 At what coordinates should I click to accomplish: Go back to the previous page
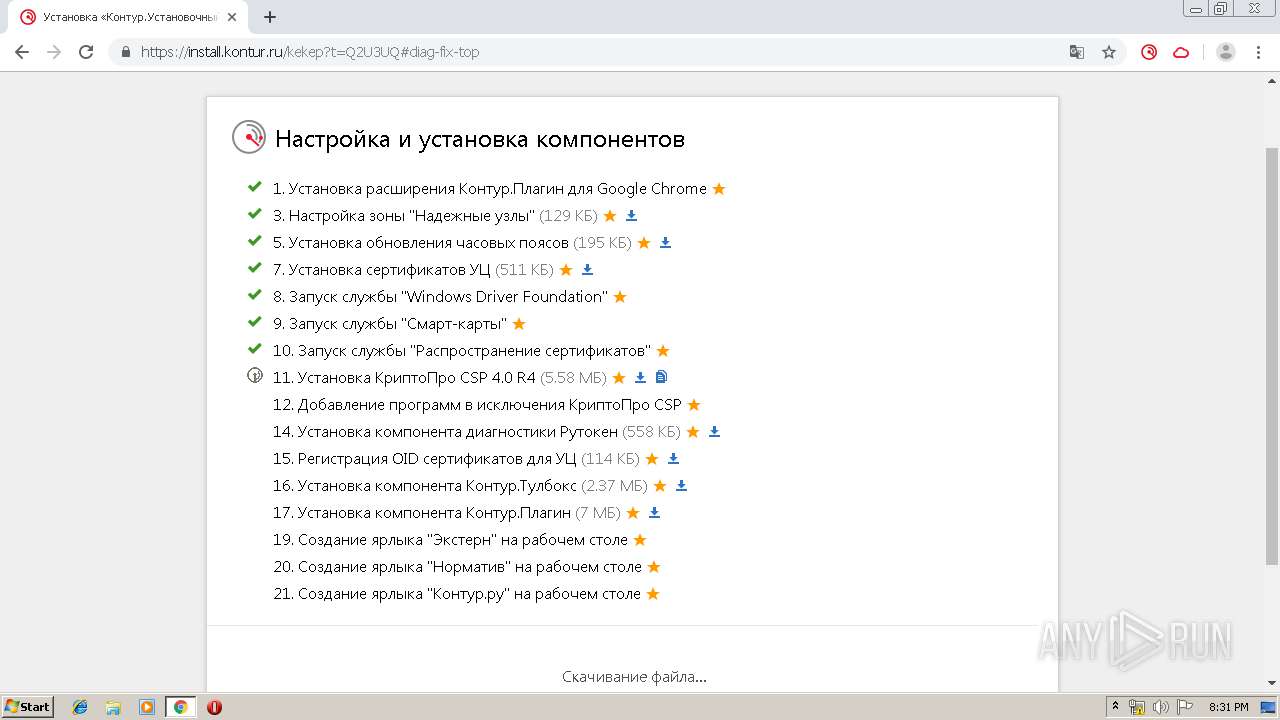(22, 52)
